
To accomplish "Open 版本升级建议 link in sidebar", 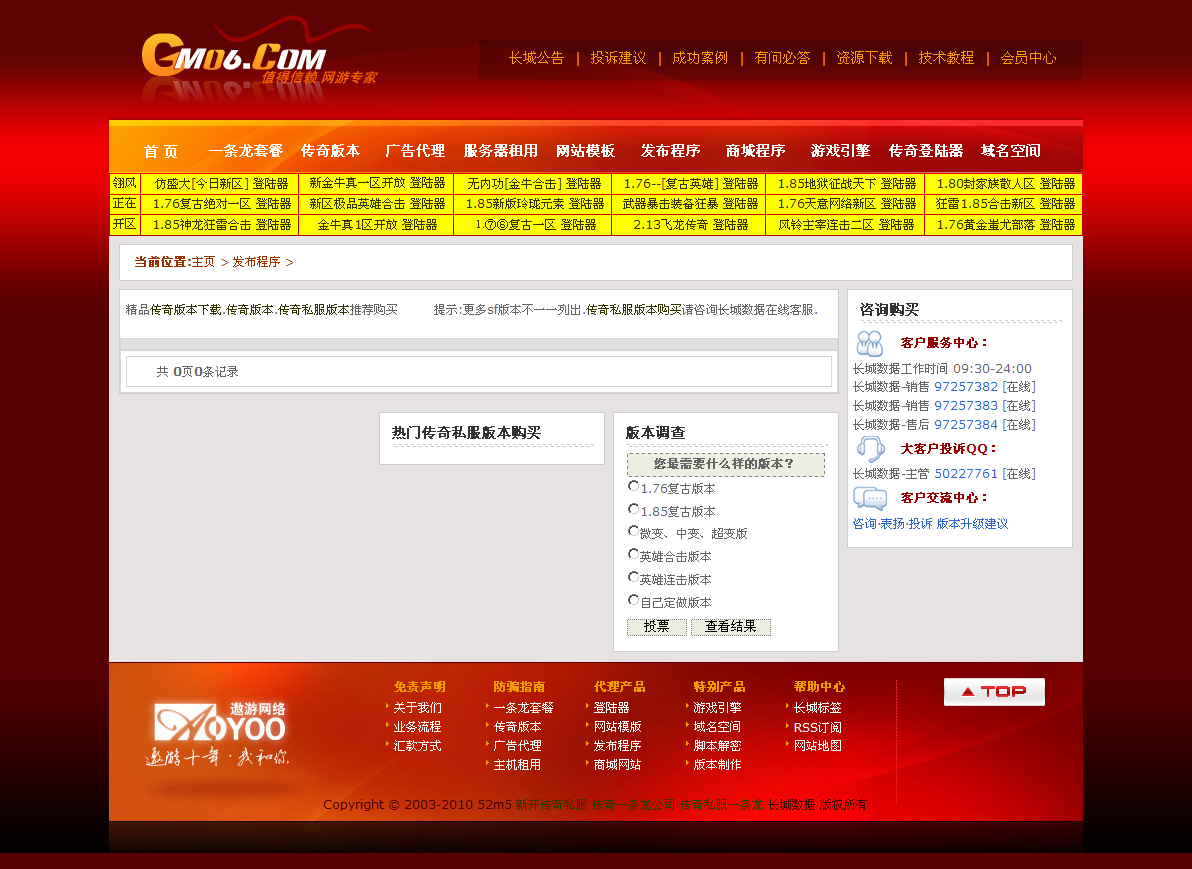I will pos(972,524).
